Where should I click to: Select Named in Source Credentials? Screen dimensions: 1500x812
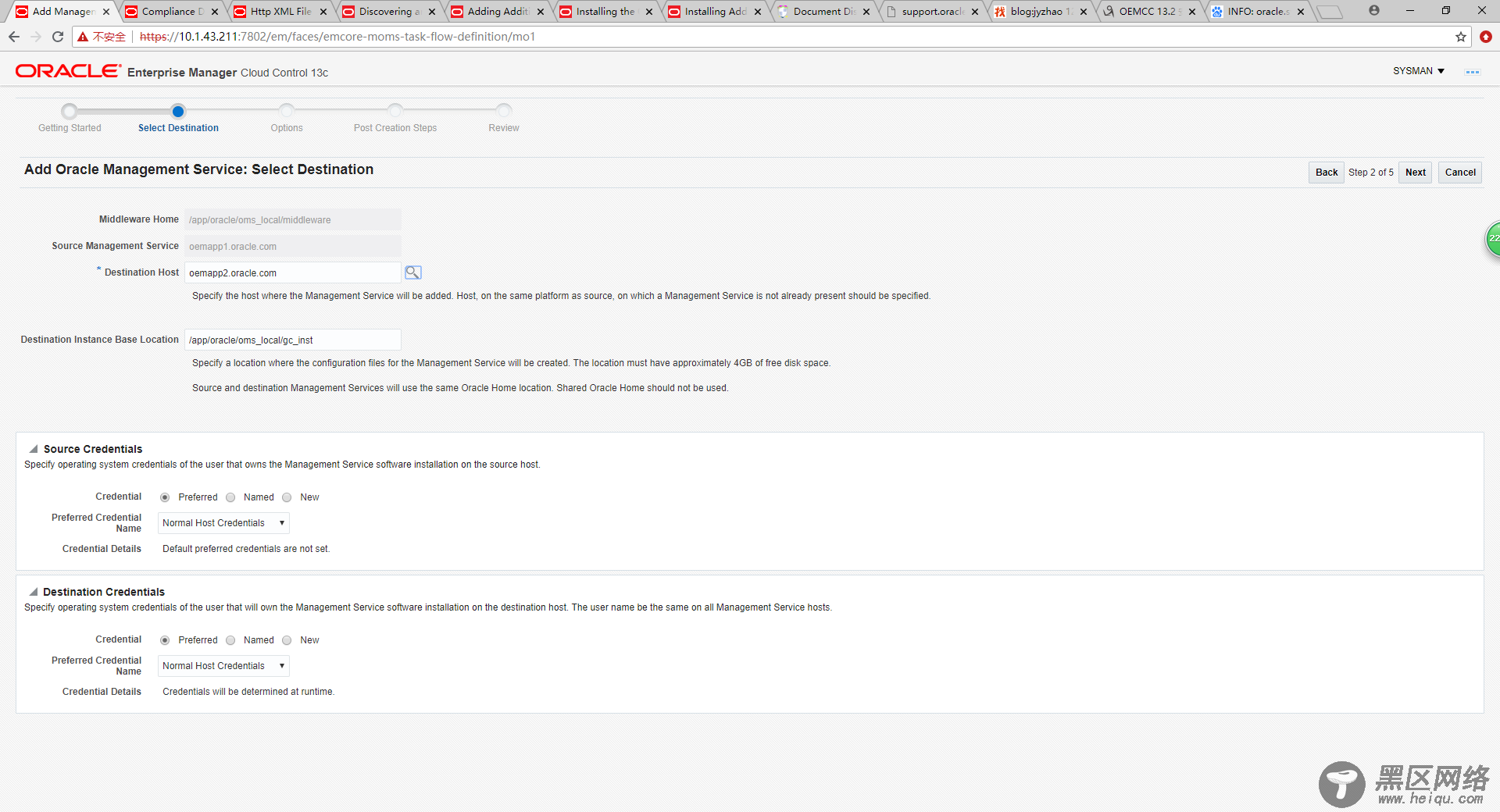(230, 497)
